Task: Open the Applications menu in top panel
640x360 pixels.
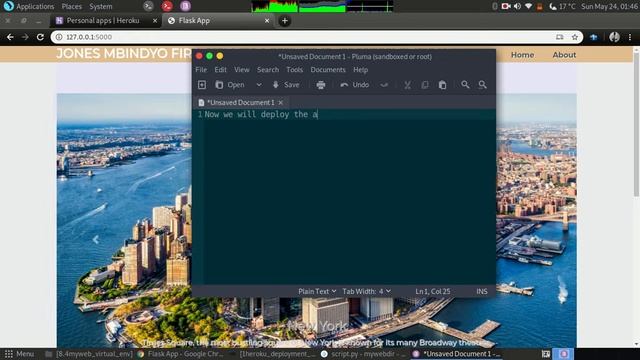Action: pos(29,7)
